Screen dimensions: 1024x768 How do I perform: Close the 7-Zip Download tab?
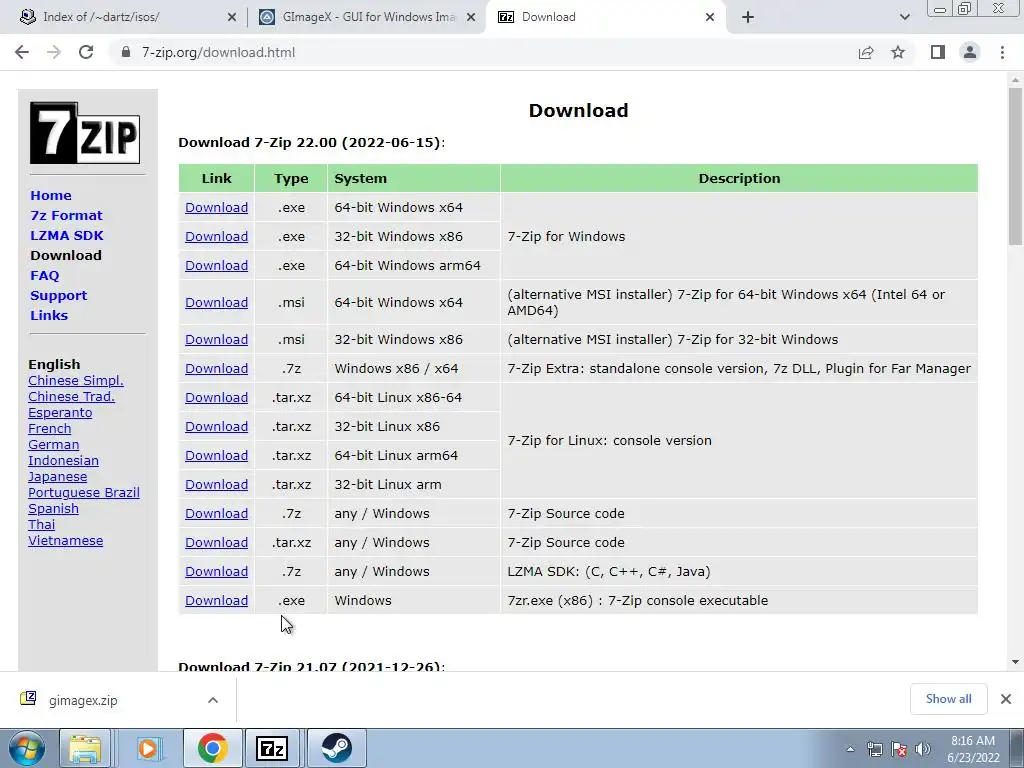pyautogui.click(x=710, y=17)
